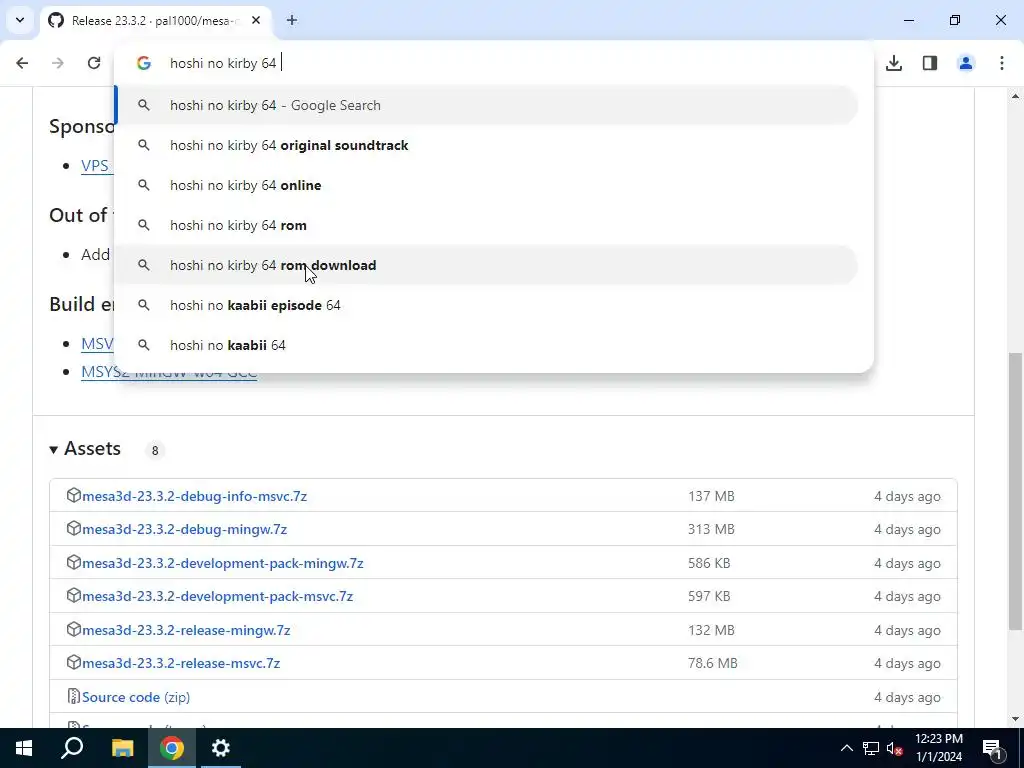Image resolution: width=1024 pixels, height=768 pixels.
Task: Go back with the browser back arrow
Action: [x=22, y=63]
